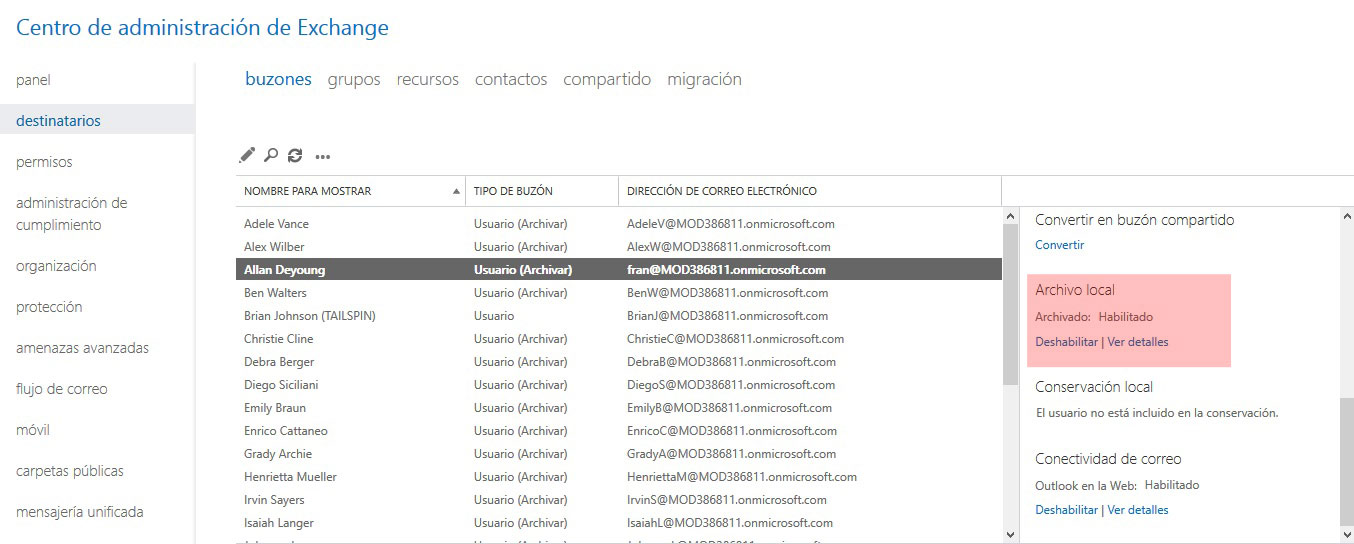The height and width of the screenshot is (544, 1354).
Task: Click scroll-up arrow of details pane
Action: point(1346,215)
